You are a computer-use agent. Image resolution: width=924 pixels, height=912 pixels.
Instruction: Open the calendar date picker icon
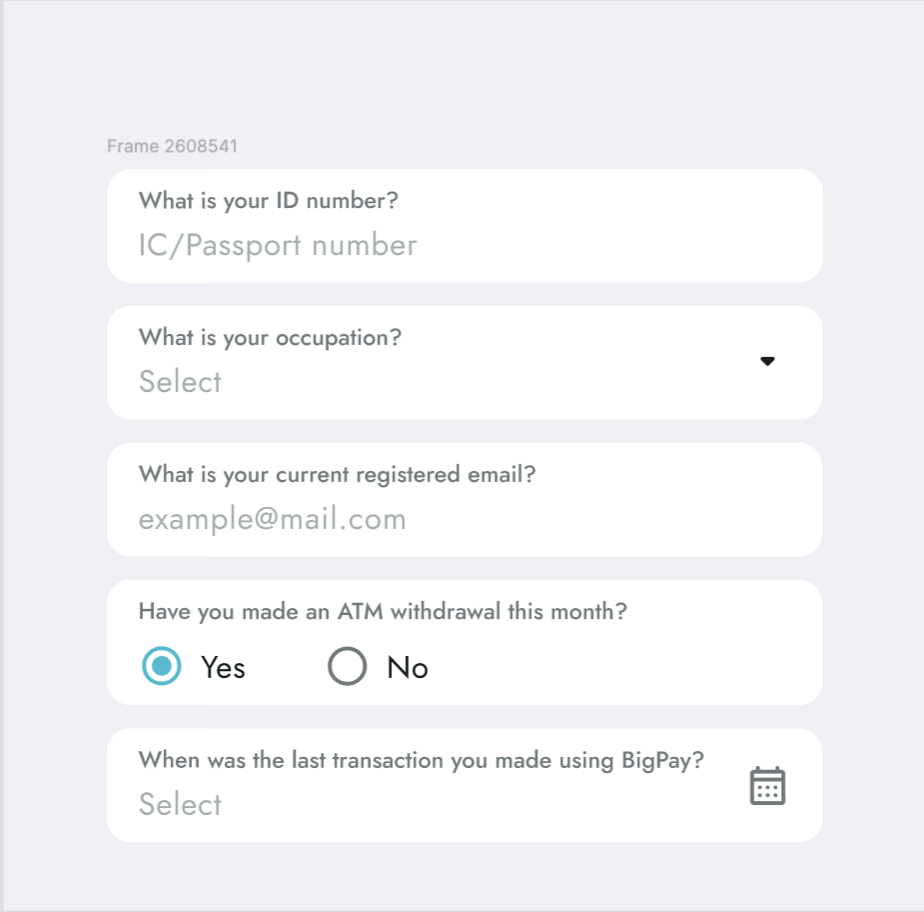point(767,786)
